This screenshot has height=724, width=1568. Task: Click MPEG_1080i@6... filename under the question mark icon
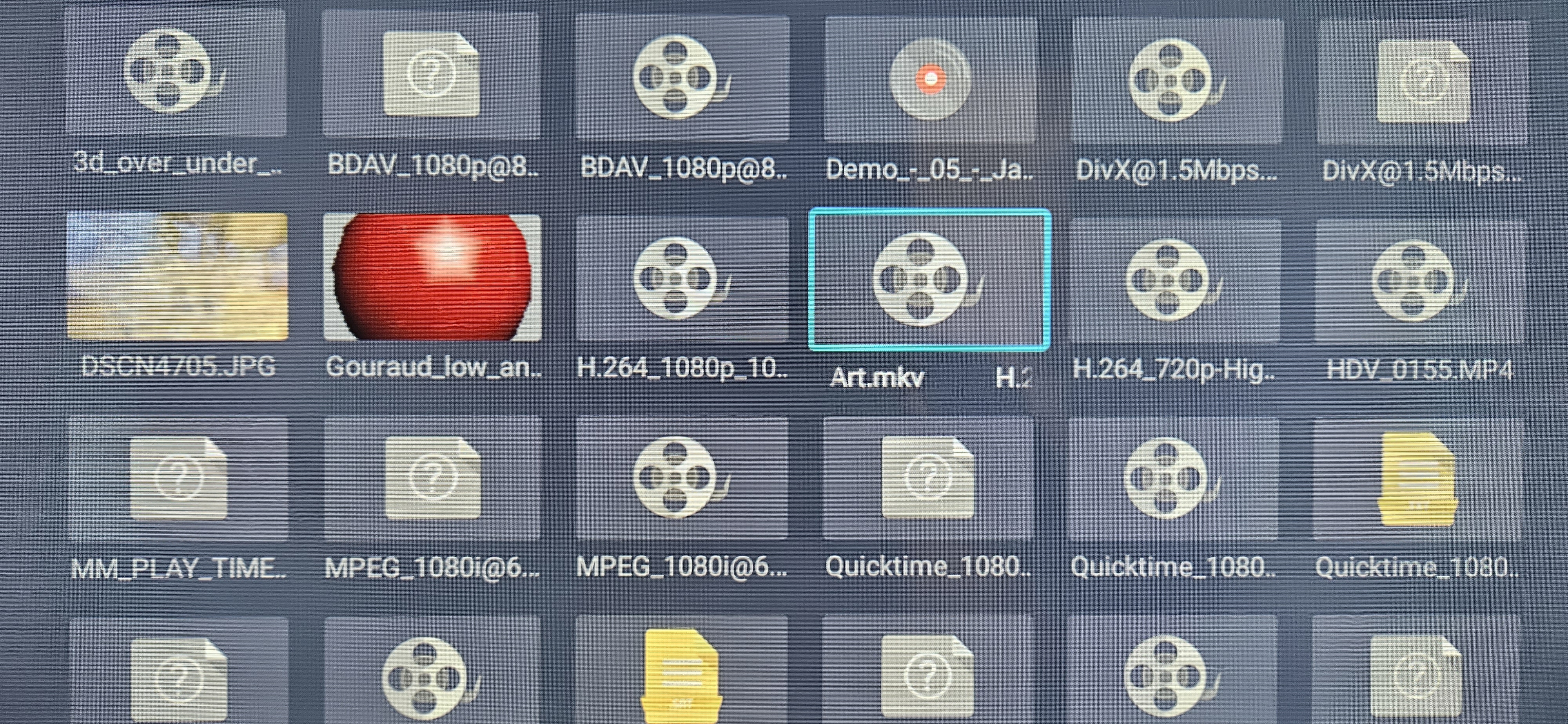click(432, 568)
